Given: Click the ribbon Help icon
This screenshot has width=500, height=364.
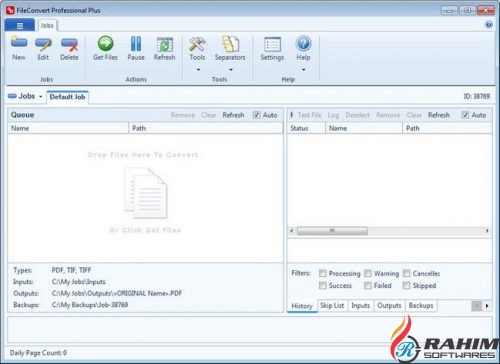Looking at the screenshot, I should (x=303, y=44).
